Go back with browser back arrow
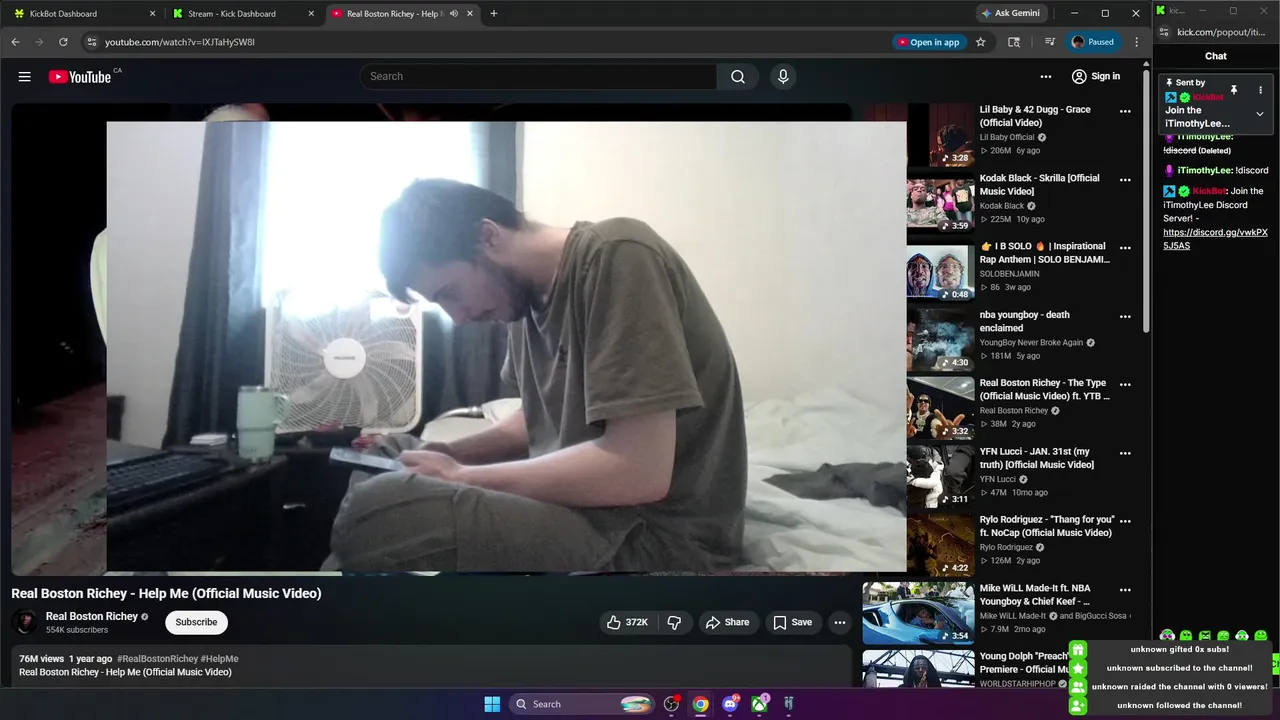The image size is (1280, 720). 15,42
